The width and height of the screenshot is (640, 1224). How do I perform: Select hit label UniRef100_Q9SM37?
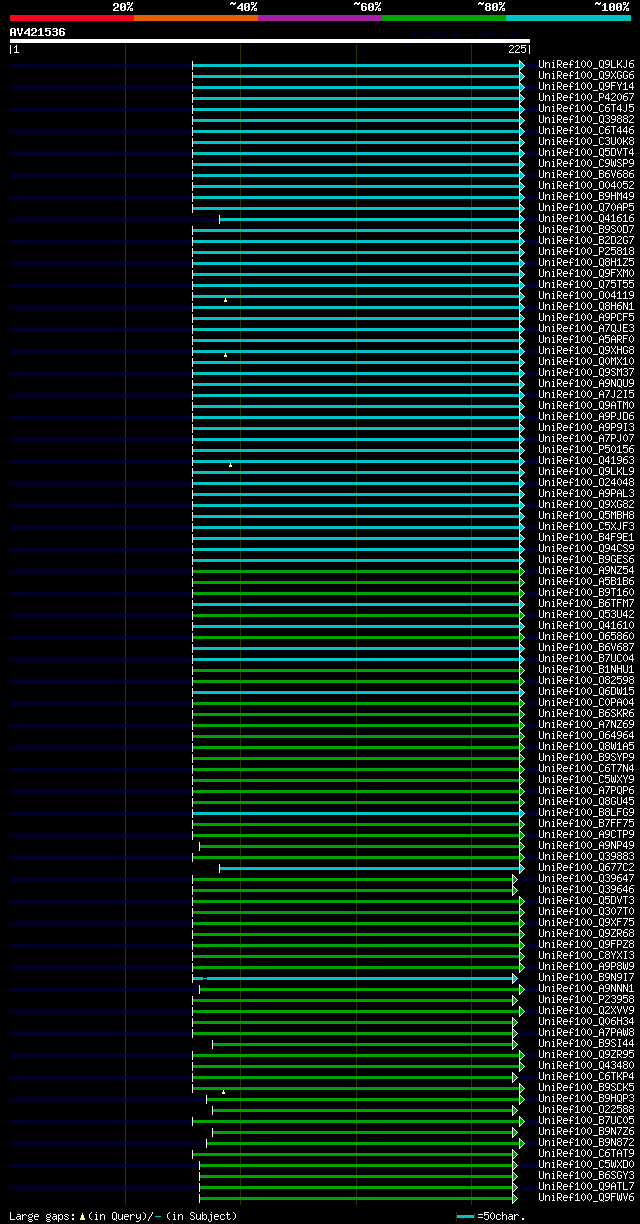click(586, 372)
